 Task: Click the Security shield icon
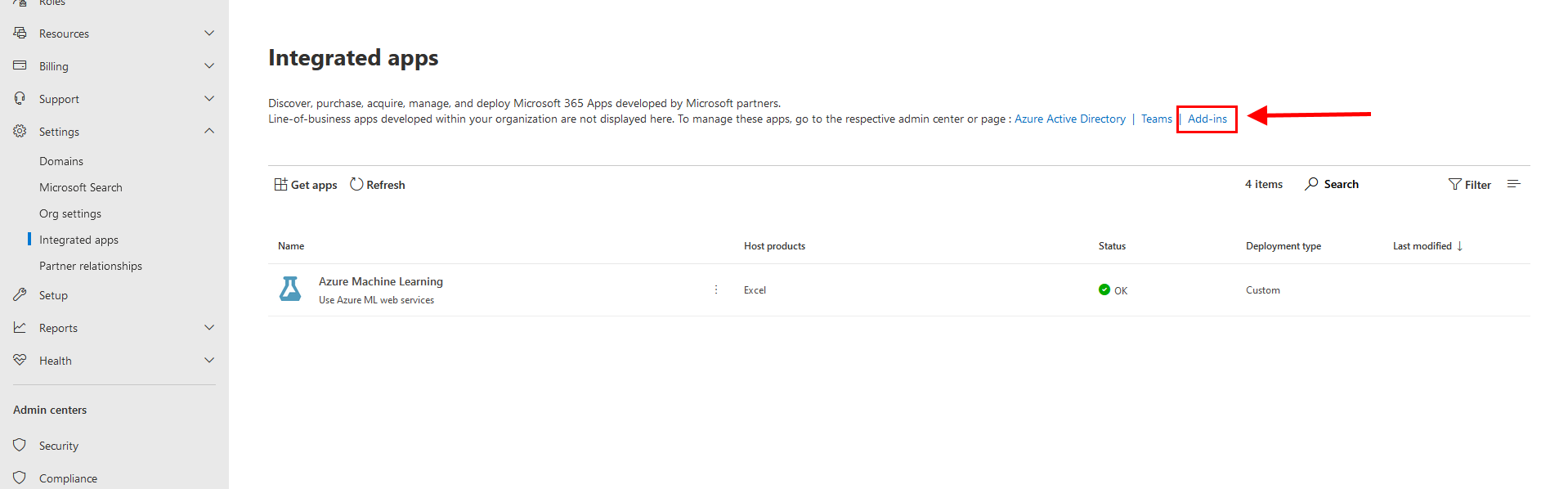(20, 445)
